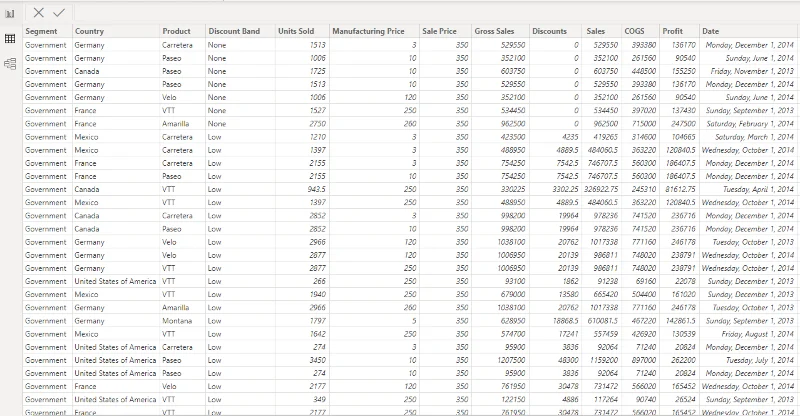Click COGS cell 314600
Image resolution: width=800 pixels, height=416 pixels.
pyautogui.click(x=644, y=137)
